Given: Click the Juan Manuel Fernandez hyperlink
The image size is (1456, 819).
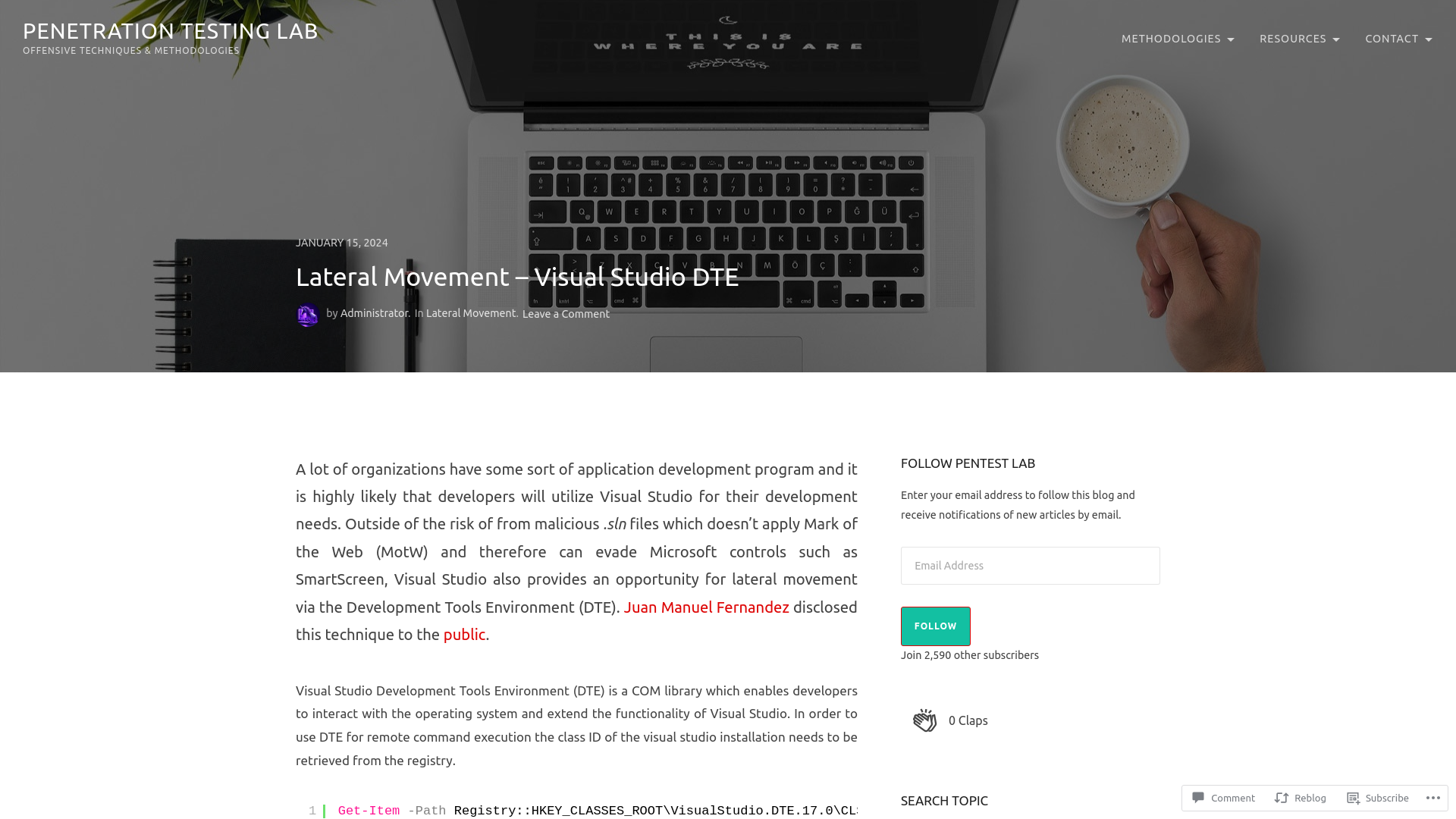Looking at the screenshot, I should 706,606.
